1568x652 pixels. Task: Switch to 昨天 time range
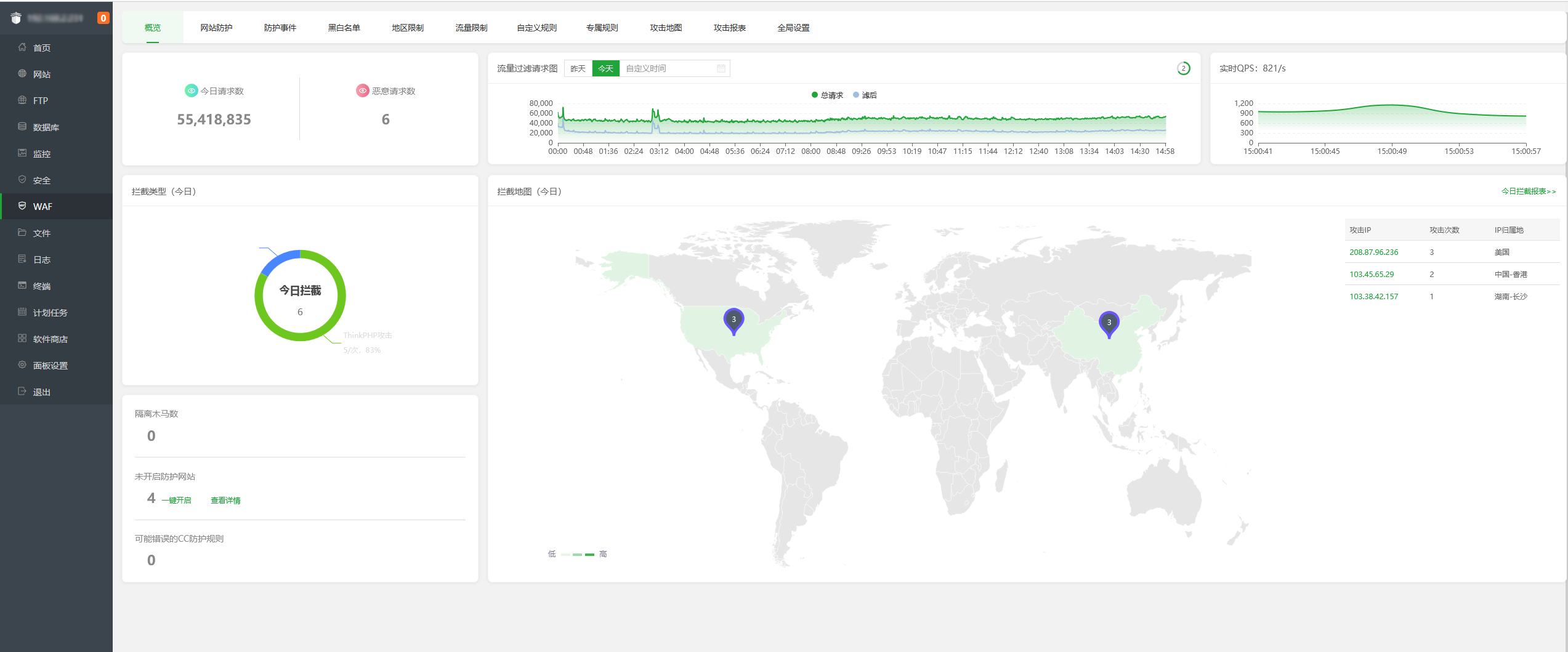pos(578,68)
